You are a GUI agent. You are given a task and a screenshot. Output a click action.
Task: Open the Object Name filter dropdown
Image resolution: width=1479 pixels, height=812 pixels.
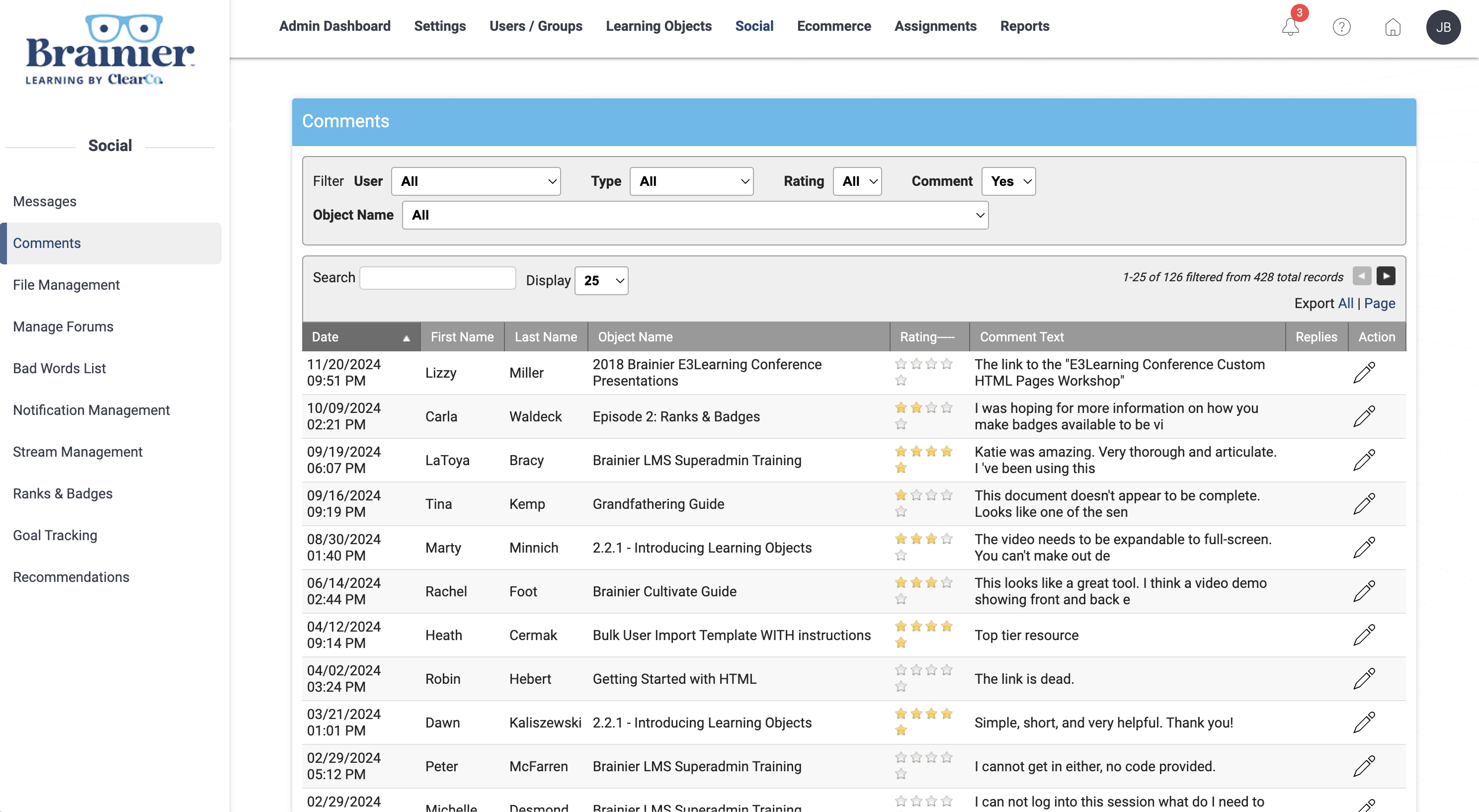[695, 215]
